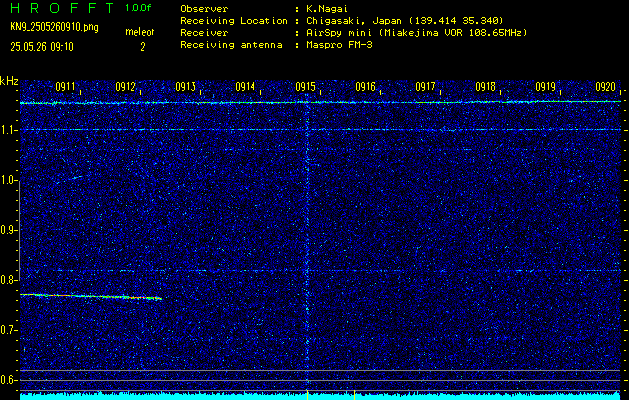Click the date stamp 25.05.26 09:10
This screenshot has height=400, width=629.
42,47
